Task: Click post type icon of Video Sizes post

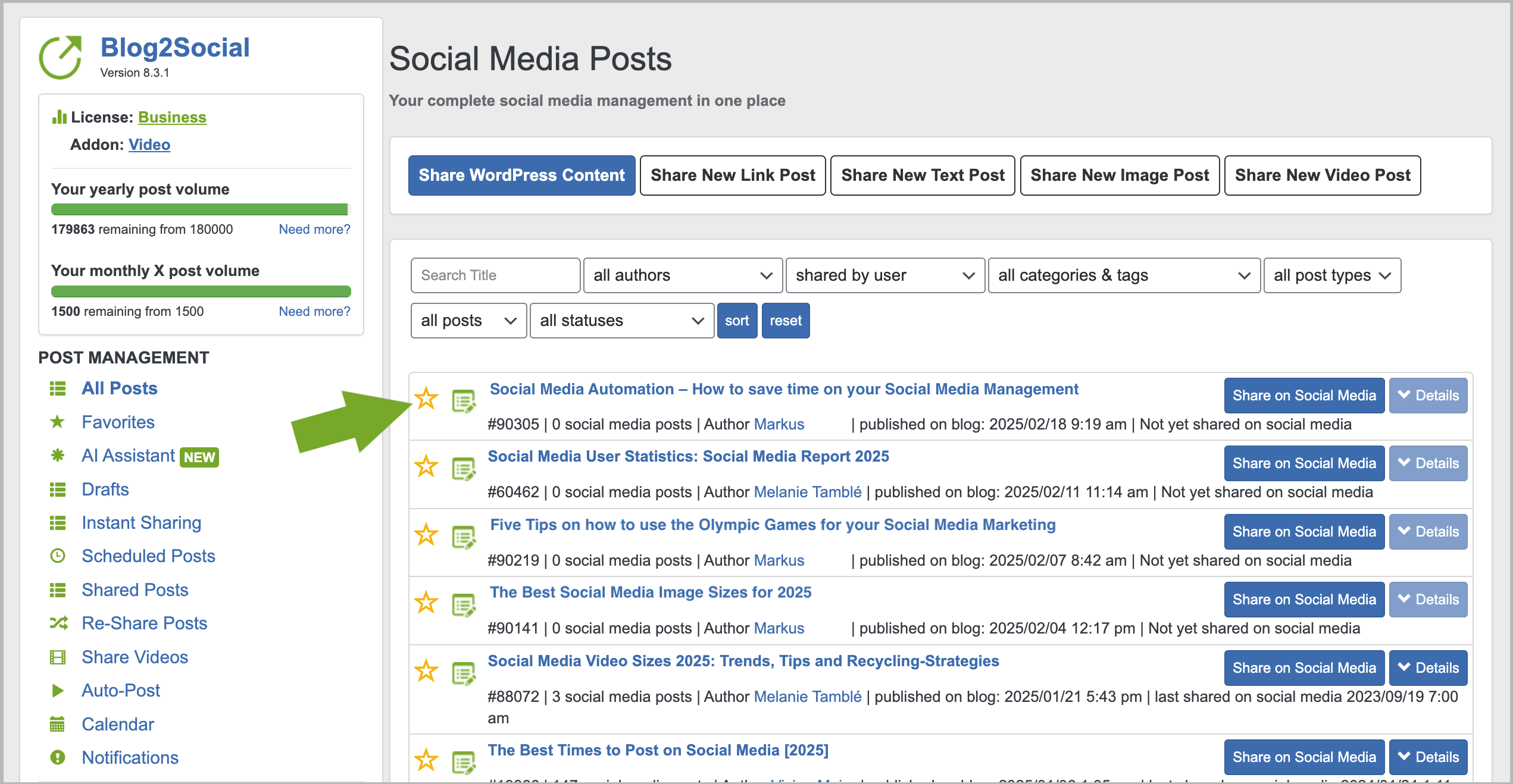Action: [464, 673]
